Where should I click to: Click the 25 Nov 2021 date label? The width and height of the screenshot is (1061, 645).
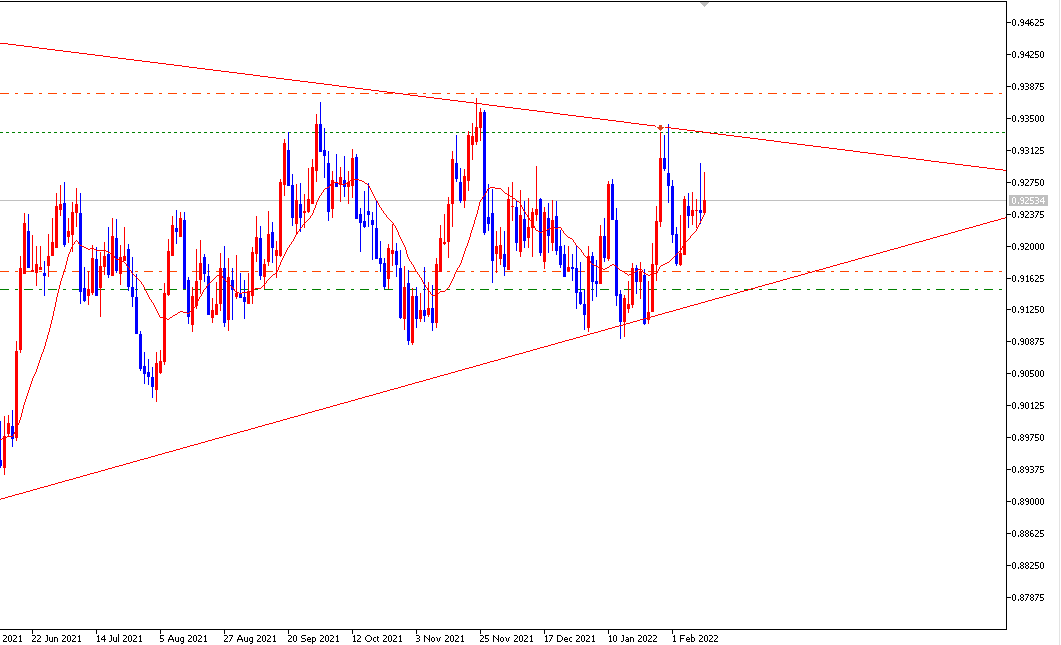506,638
